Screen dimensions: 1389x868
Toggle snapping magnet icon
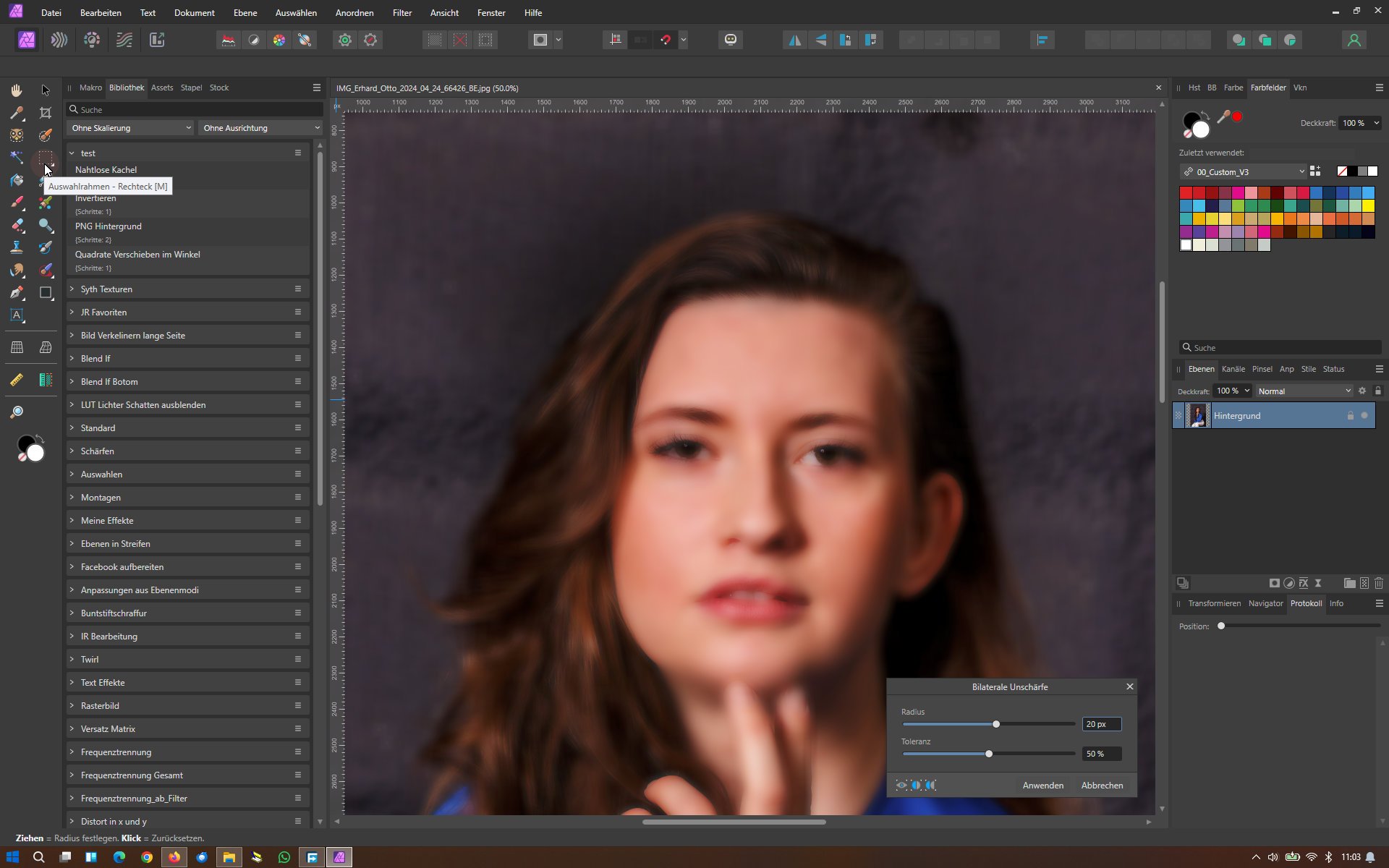tap(666, 40)
